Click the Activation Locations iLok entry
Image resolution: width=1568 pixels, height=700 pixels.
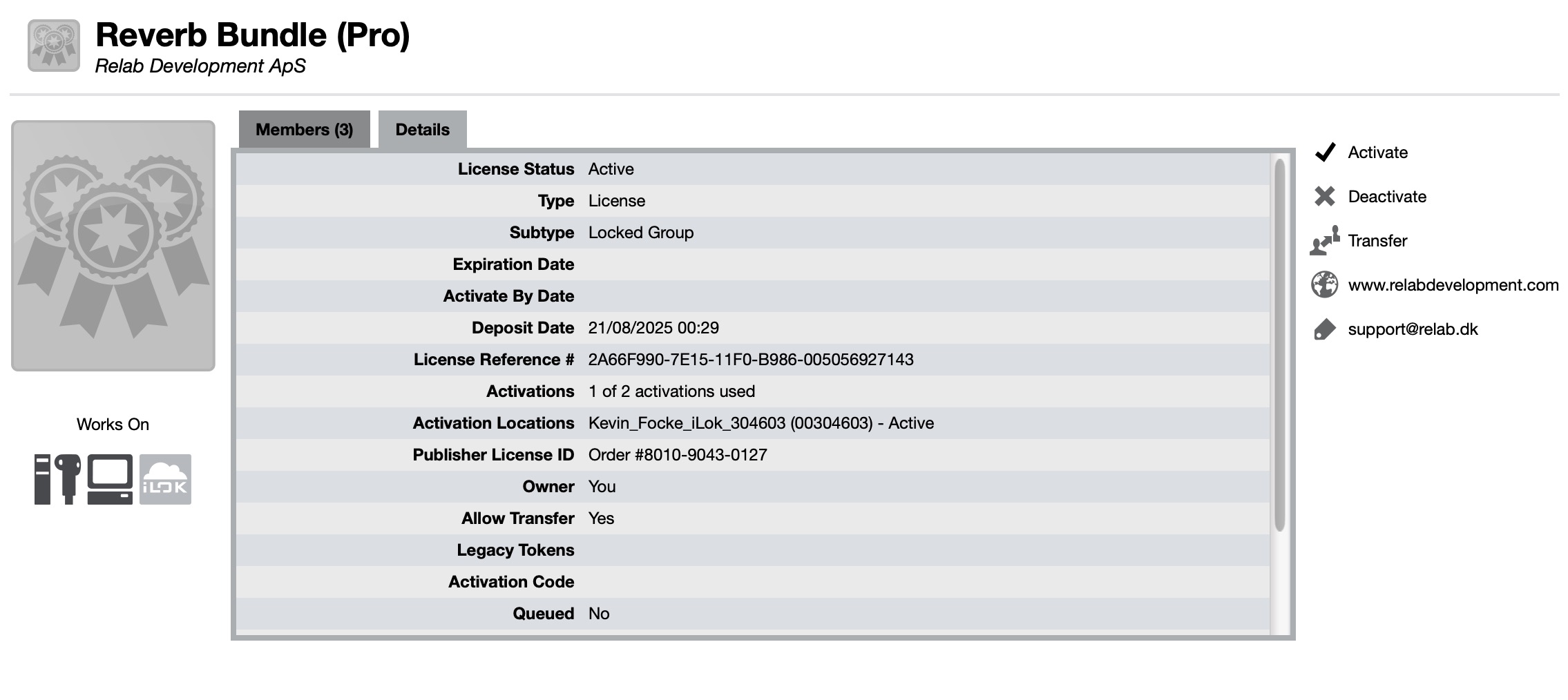(761, 423)
